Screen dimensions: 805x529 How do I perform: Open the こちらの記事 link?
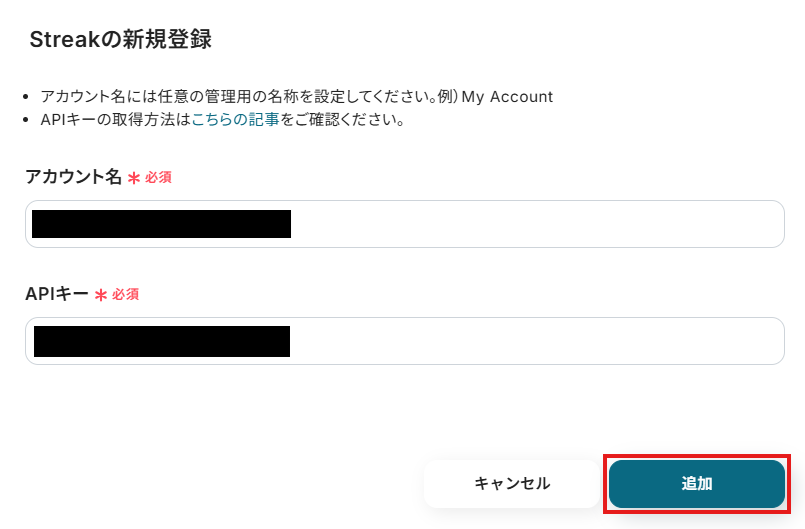pyautogui.click(x=235, y=120)
